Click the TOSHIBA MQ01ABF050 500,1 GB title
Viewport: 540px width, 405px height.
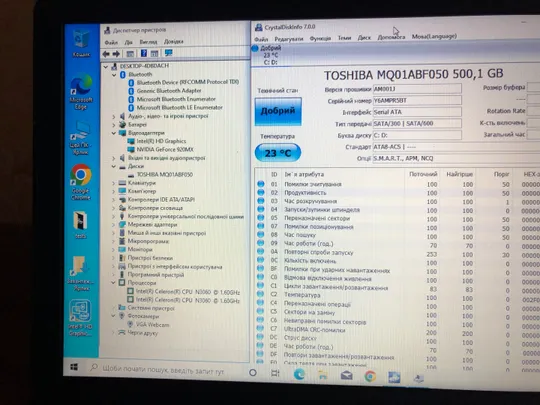pyautogui.click(x=414, y=74)
